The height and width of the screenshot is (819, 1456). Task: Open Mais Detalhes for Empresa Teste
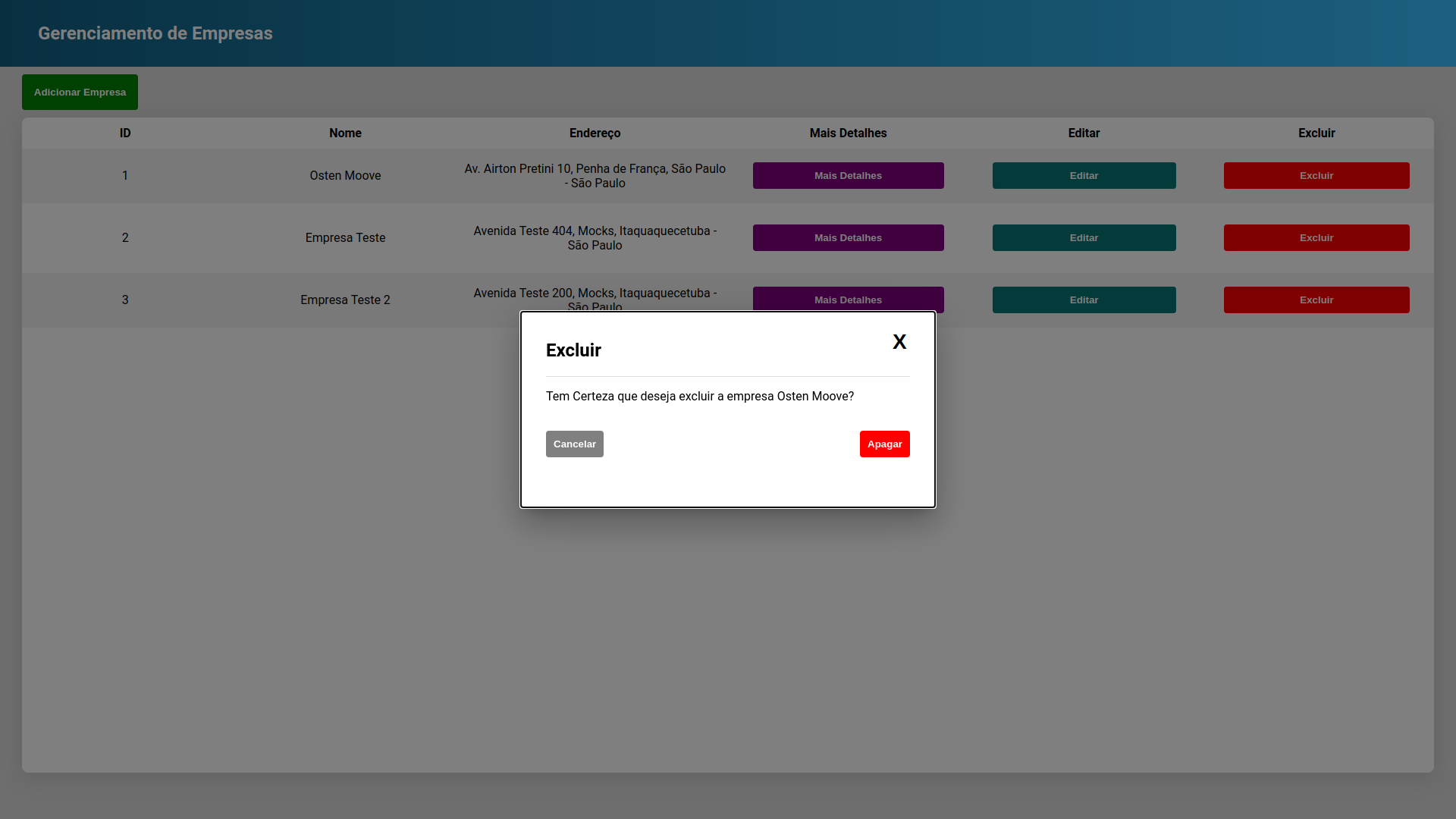(x=848, y=238)
